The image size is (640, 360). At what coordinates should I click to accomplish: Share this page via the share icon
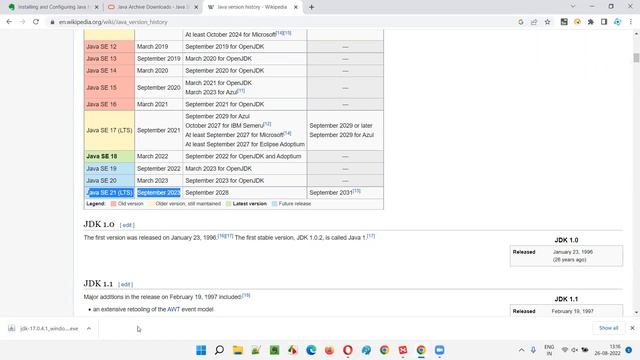534,22
